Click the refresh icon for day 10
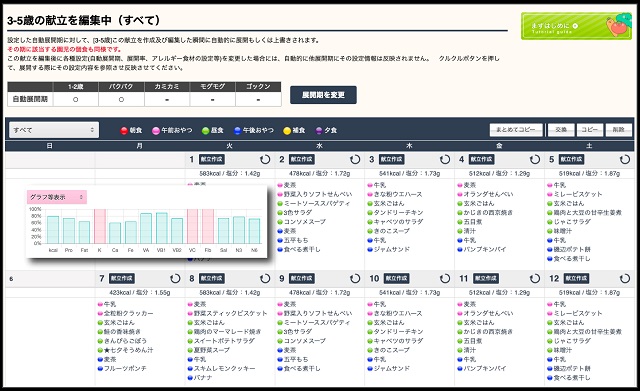640x391 pixels. tap(445, 279)
